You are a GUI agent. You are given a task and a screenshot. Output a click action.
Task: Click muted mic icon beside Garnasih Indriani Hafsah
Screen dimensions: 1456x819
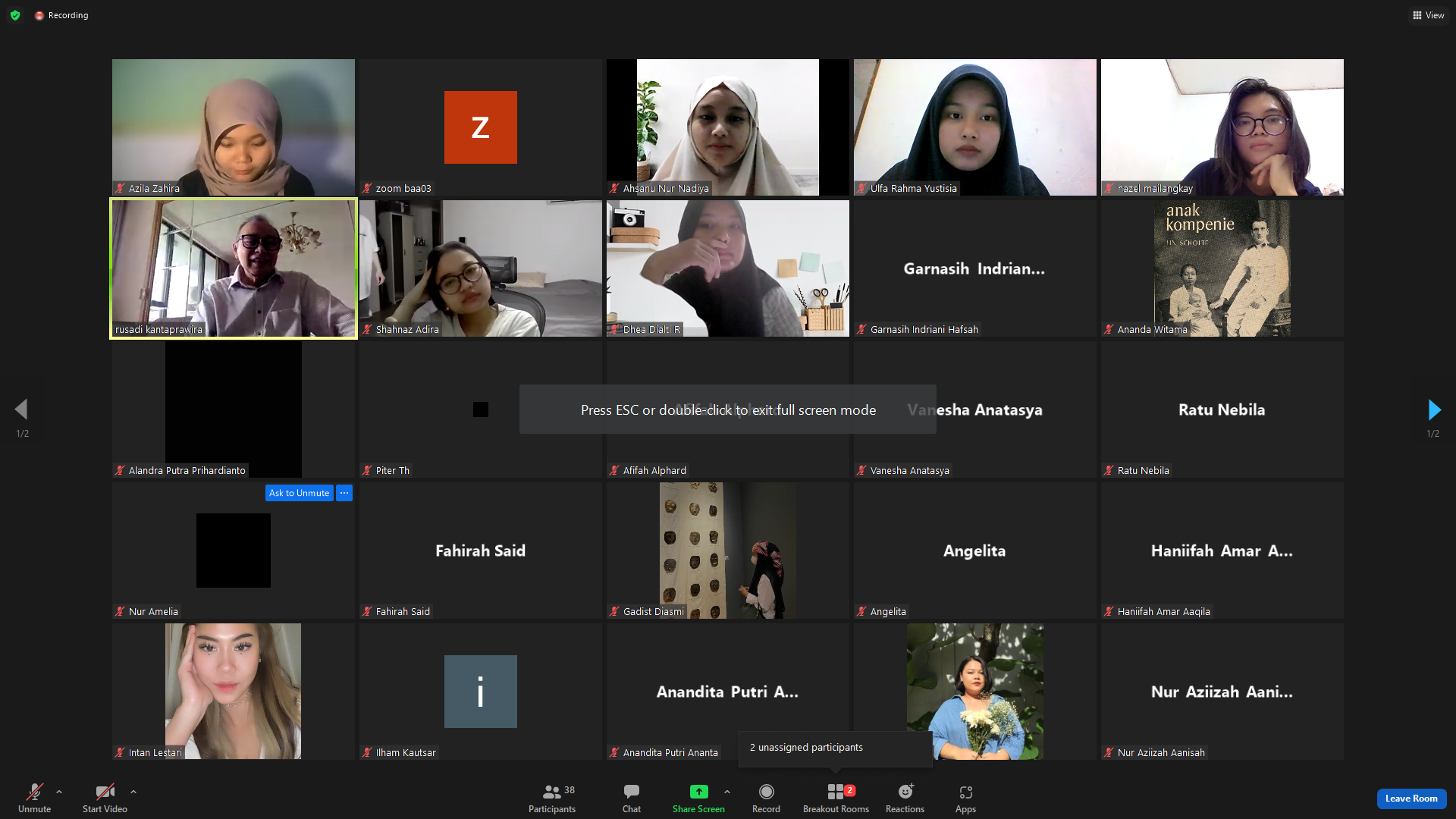[x=861, y=329]
